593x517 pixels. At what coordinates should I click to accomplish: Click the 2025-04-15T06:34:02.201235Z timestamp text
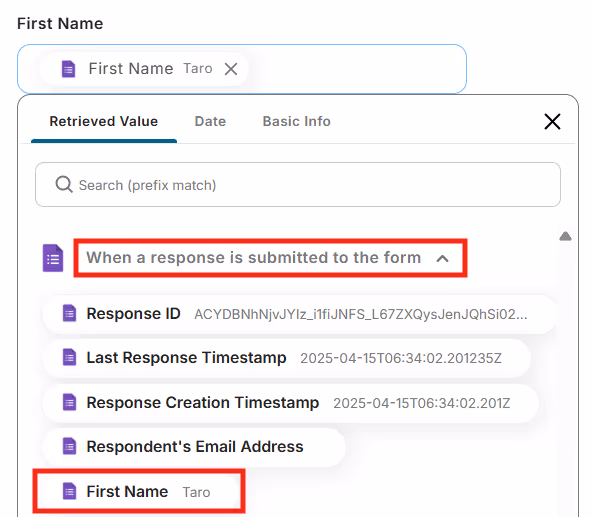[401, 358]
